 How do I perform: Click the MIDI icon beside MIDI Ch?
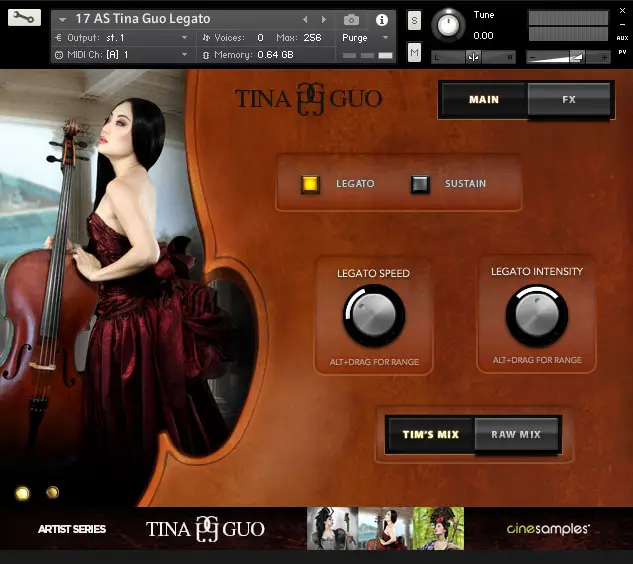(x=59, y=55)
